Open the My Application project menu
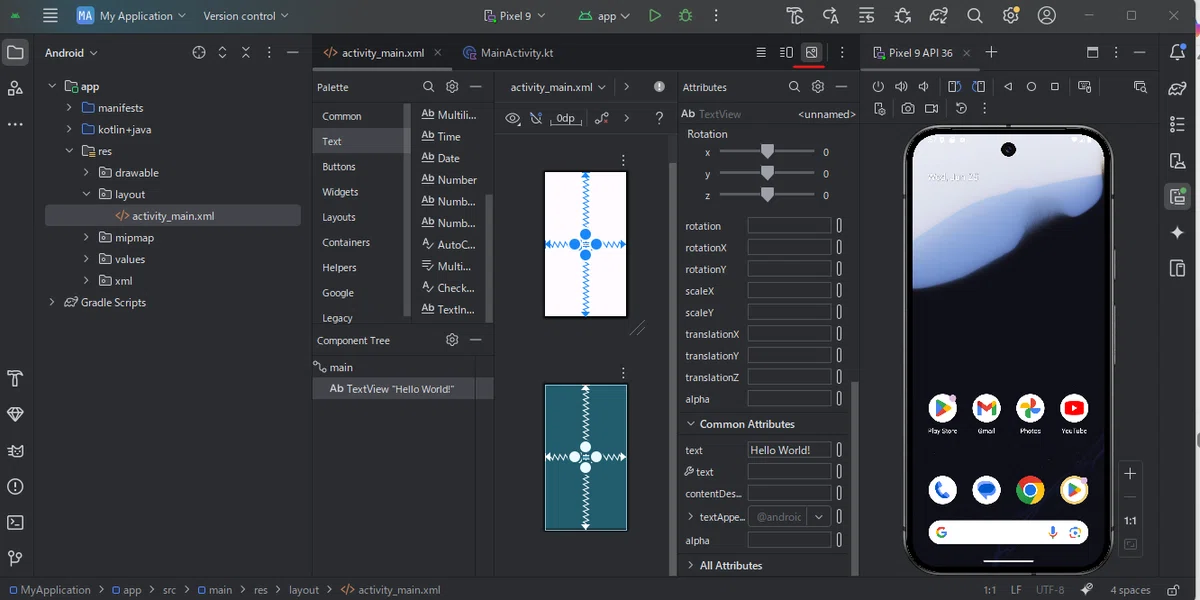Viewport: 1200px width, 600px height. [x=132, y=16]
